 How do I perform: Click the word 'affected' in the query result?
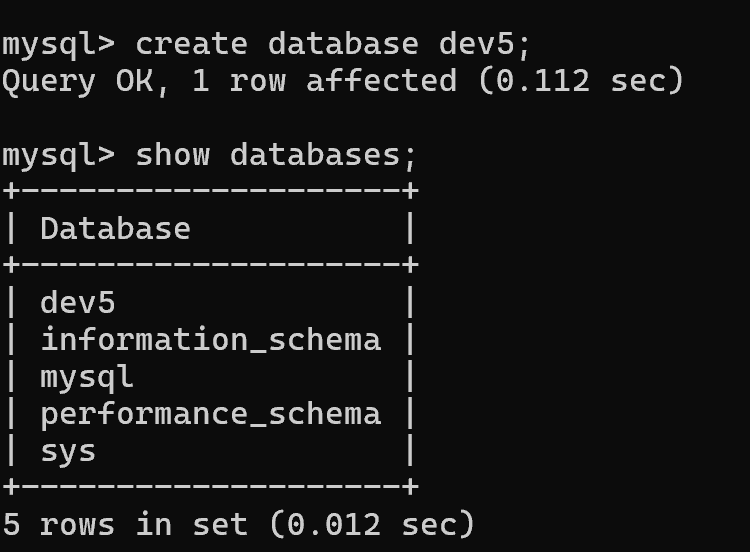click(382, 80)
